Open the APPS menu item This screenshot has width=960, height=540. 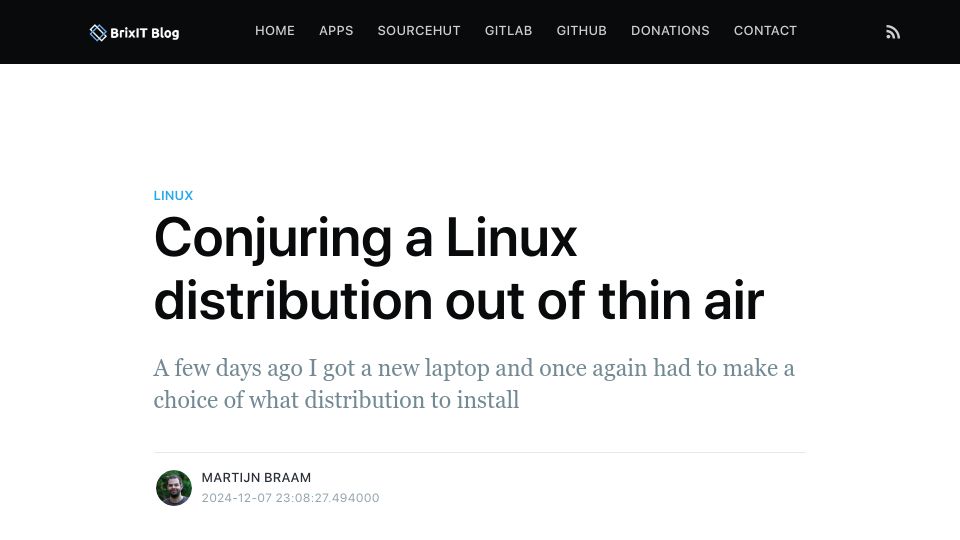coord(336,31)
